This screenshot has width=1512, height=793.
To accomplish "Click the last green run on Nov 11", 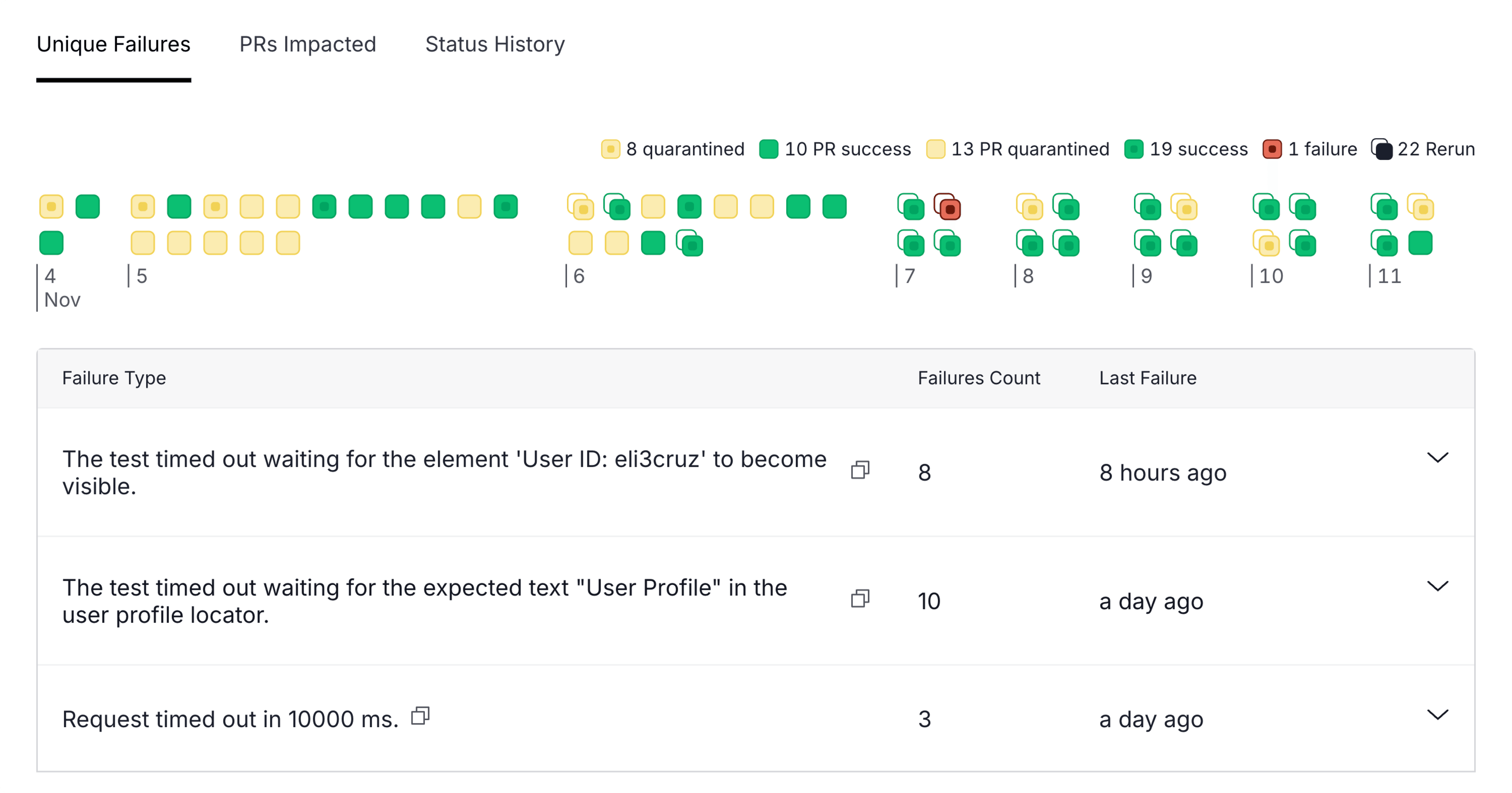I will click(x=1420, y=243).
